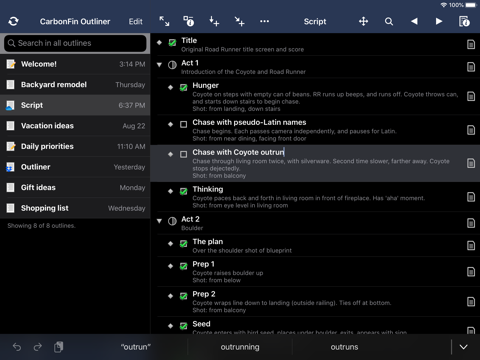The image size is (480, 360).
Task: Open the more options ellipsis
Action: click(264, 21)
